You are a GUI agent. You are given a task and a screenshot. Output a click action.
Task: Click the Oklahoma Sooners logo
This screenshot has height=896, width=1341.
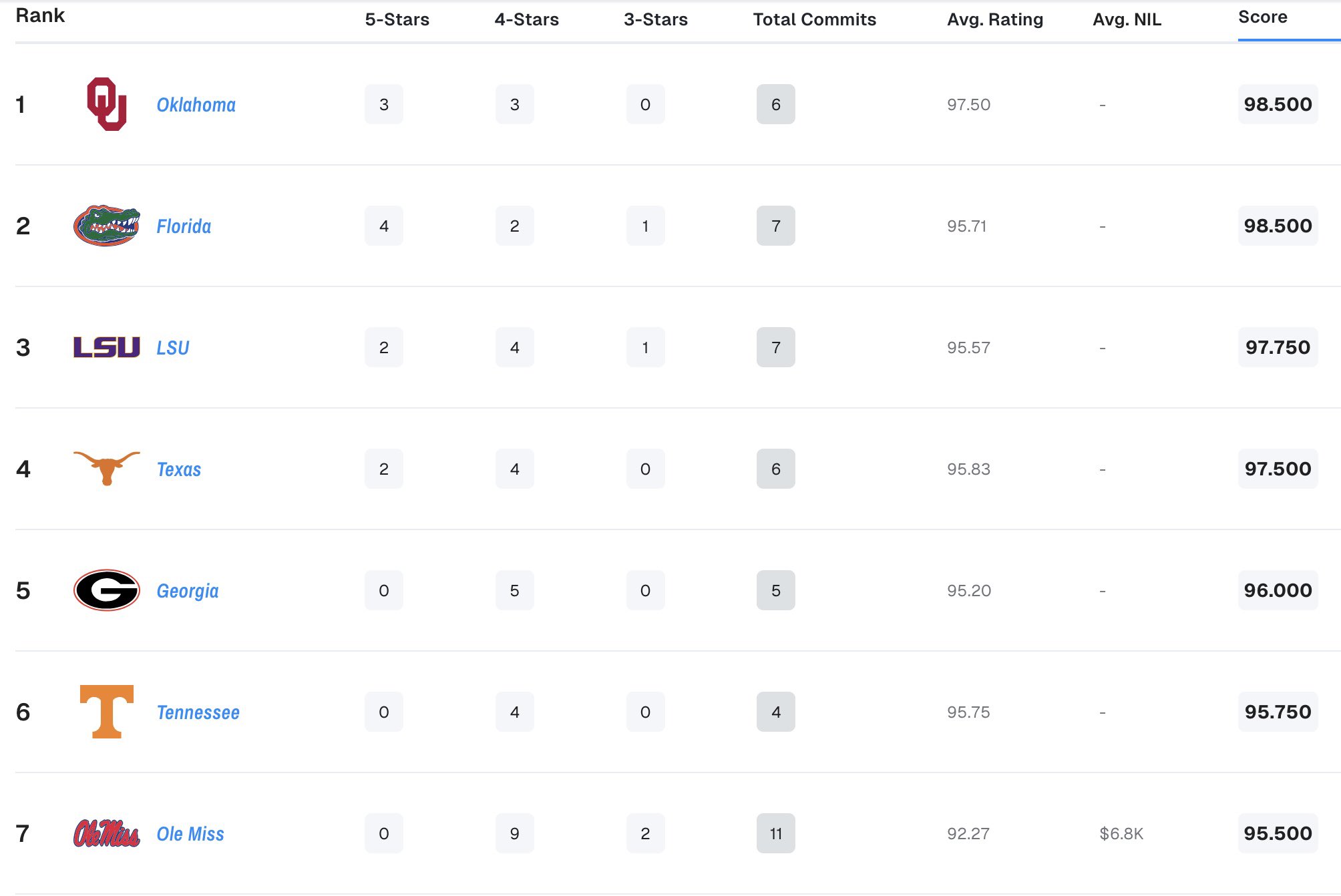106,104
